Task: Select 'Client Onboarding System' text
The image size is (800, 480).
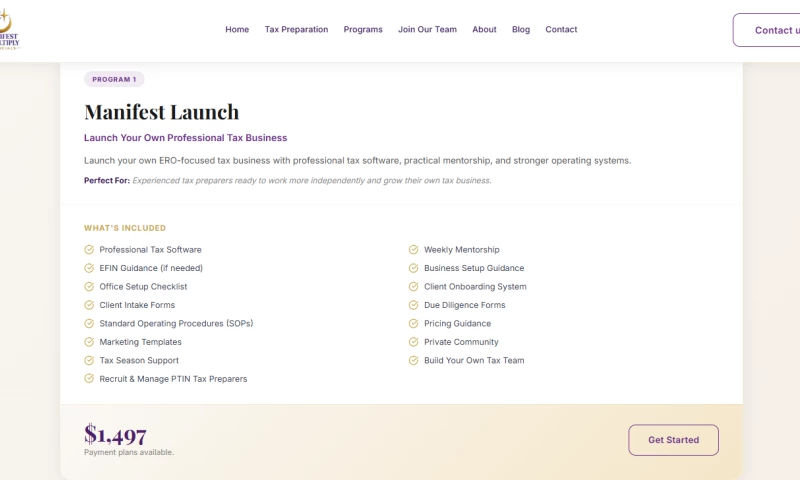Action: (475, 287)
